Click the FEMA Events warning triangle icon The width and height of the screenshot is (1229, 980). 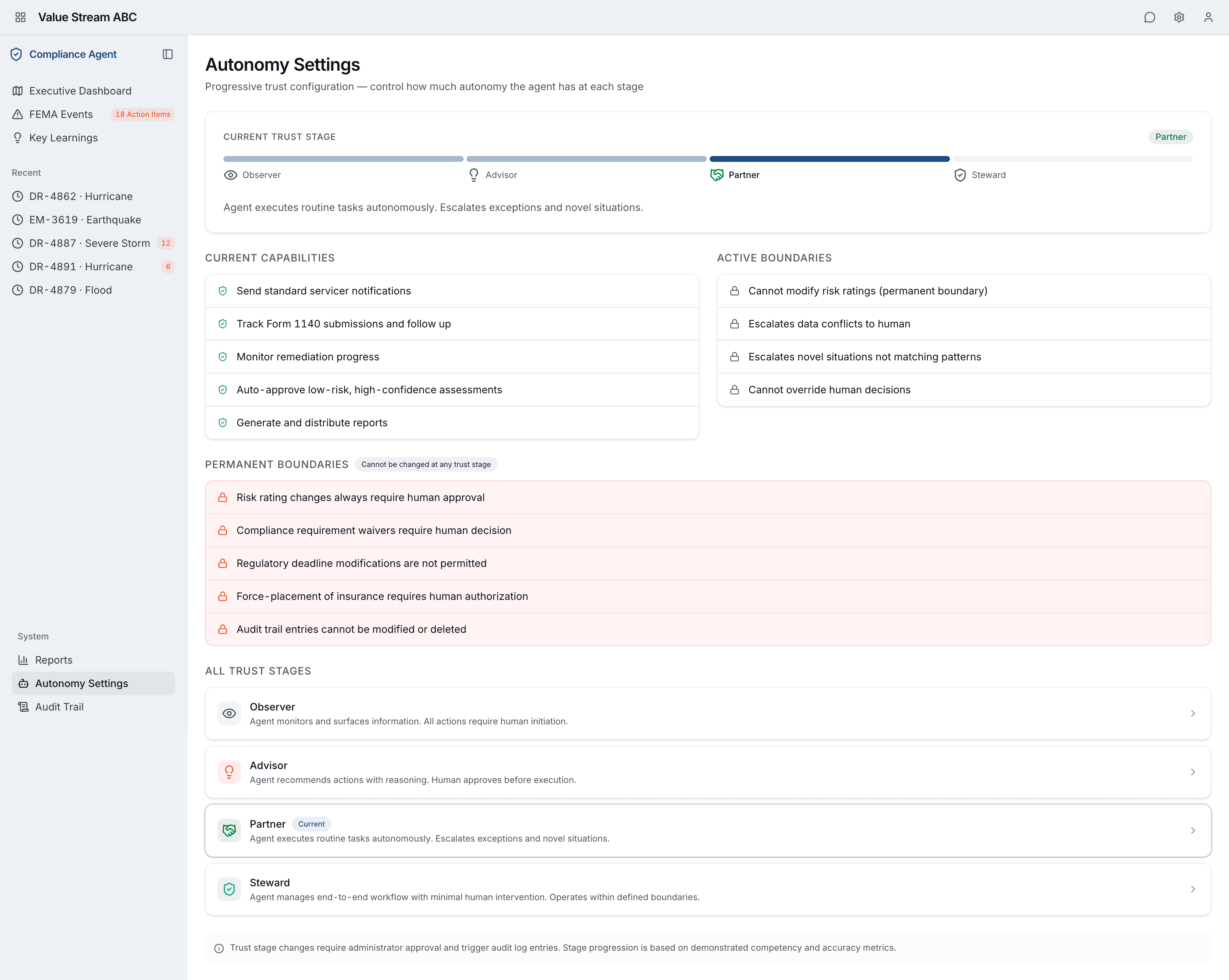[x=18, y=114]
